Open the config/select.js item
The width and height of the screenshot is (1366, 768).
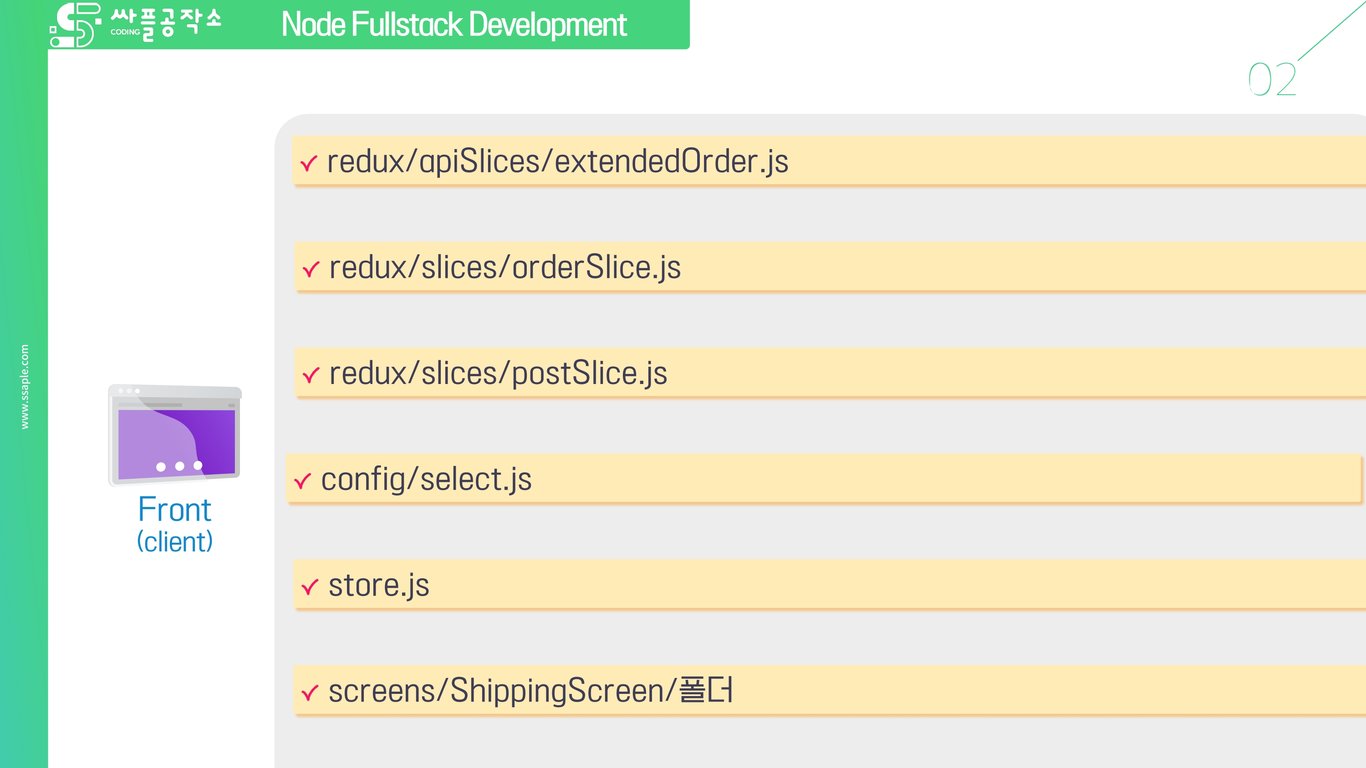tap(426, 480)
